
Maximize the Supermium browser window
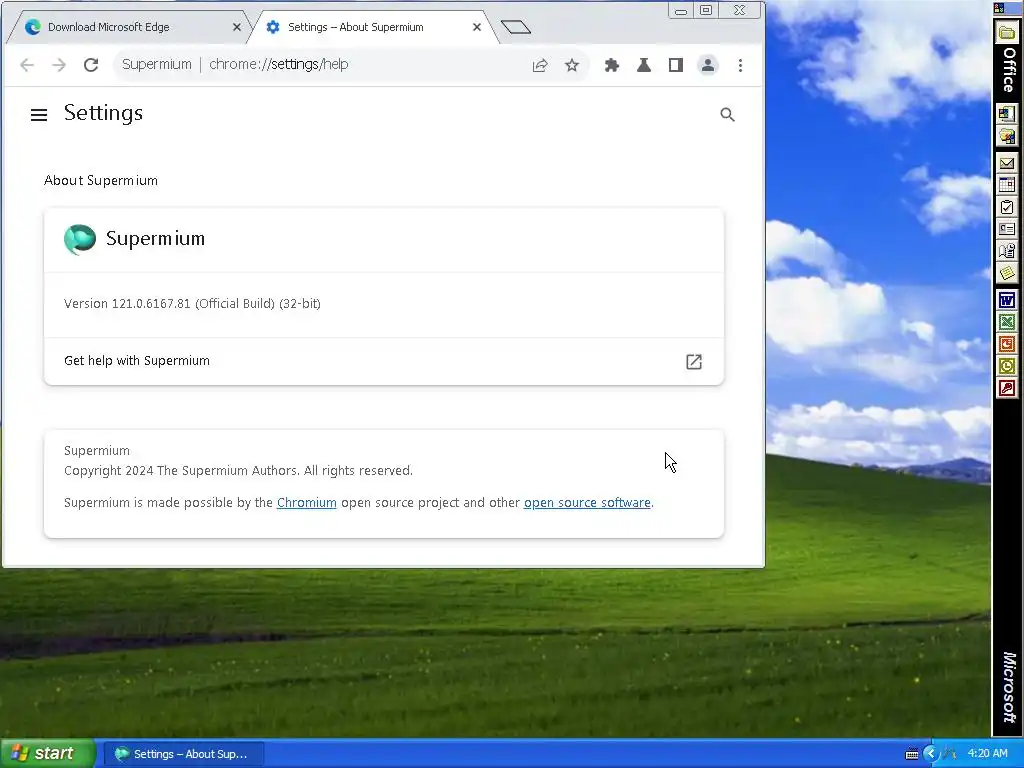706,10
